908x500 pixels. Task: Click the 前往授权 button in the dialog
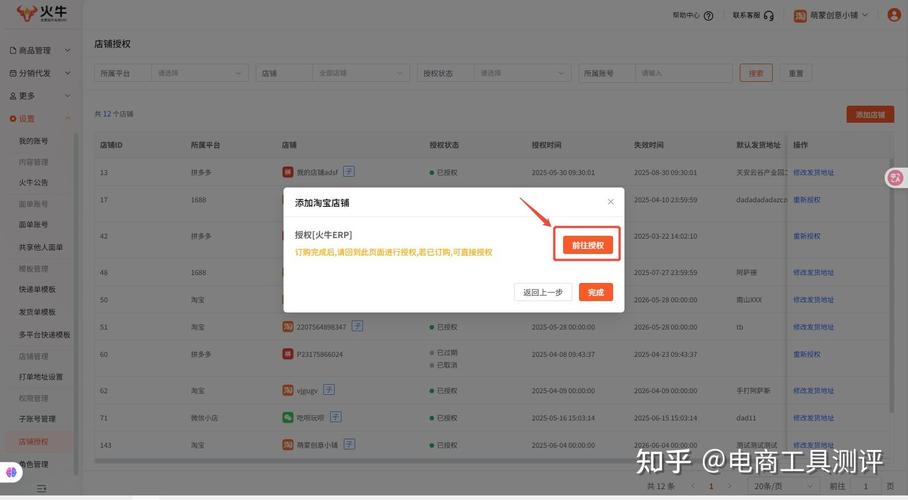(x=588, y=245)
